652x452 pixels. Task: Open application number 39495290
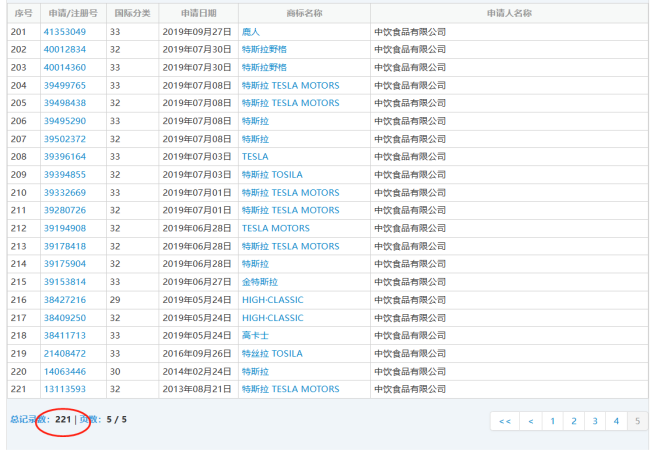(65, 121)
